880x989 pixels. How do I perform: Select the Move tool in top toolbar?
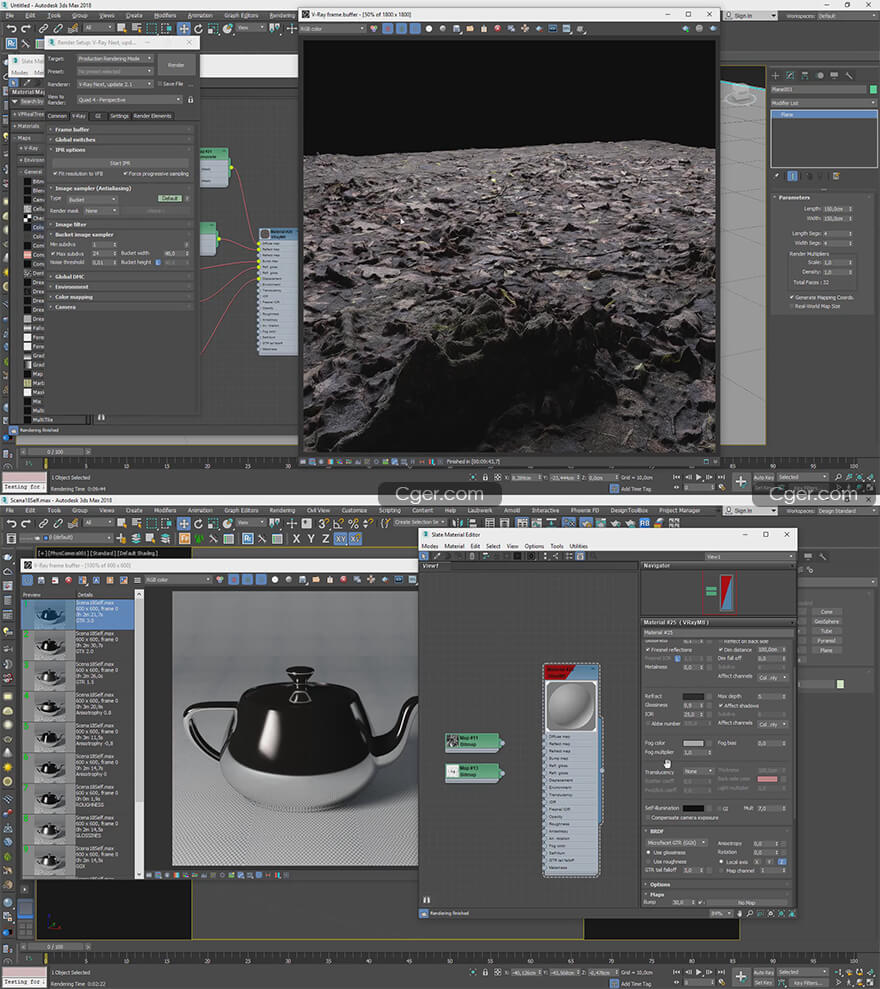(184, 29)
